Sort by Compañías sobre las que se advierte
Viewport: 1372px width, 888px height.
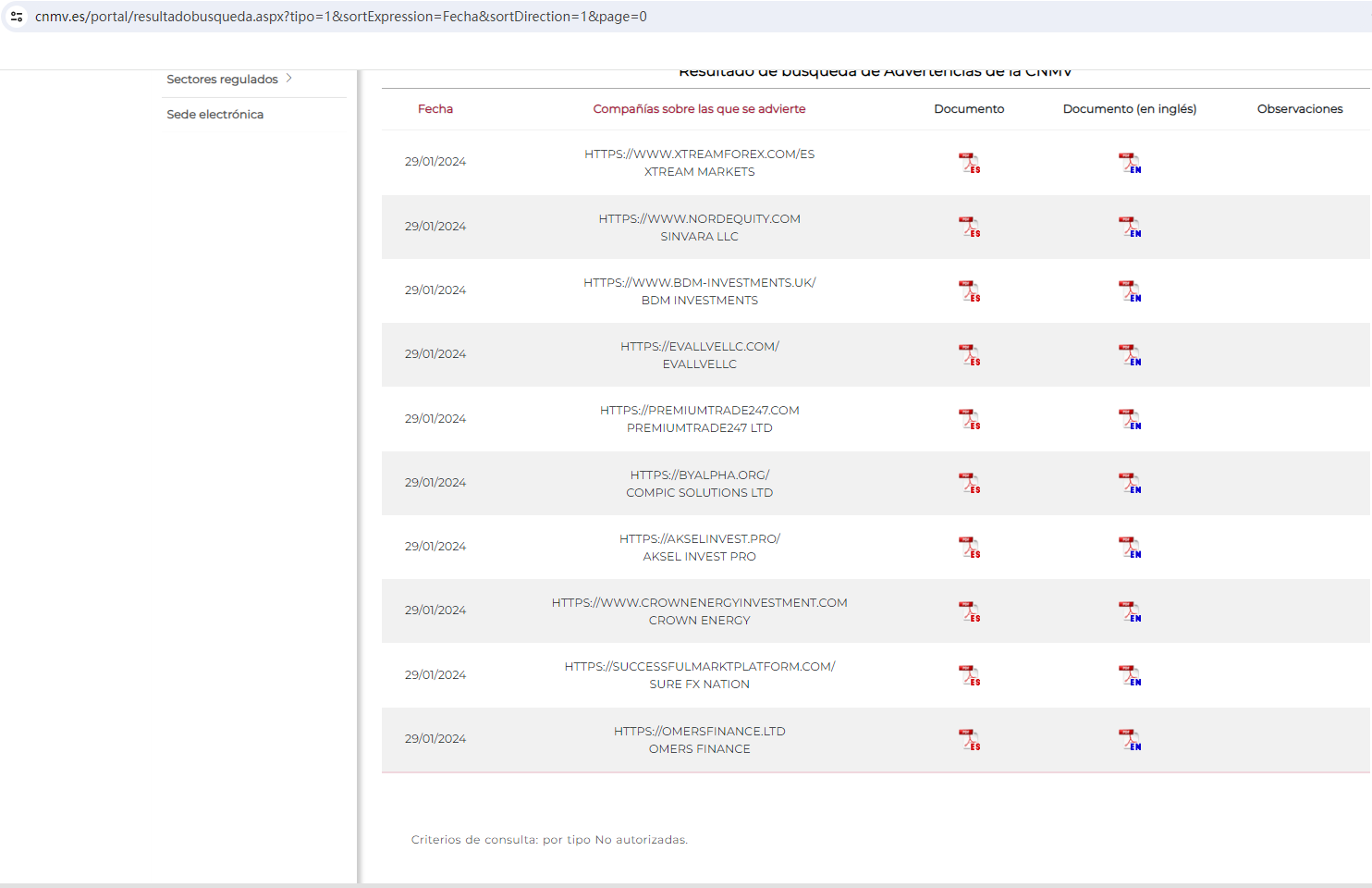pyautogui.click(x=699, y=109)
